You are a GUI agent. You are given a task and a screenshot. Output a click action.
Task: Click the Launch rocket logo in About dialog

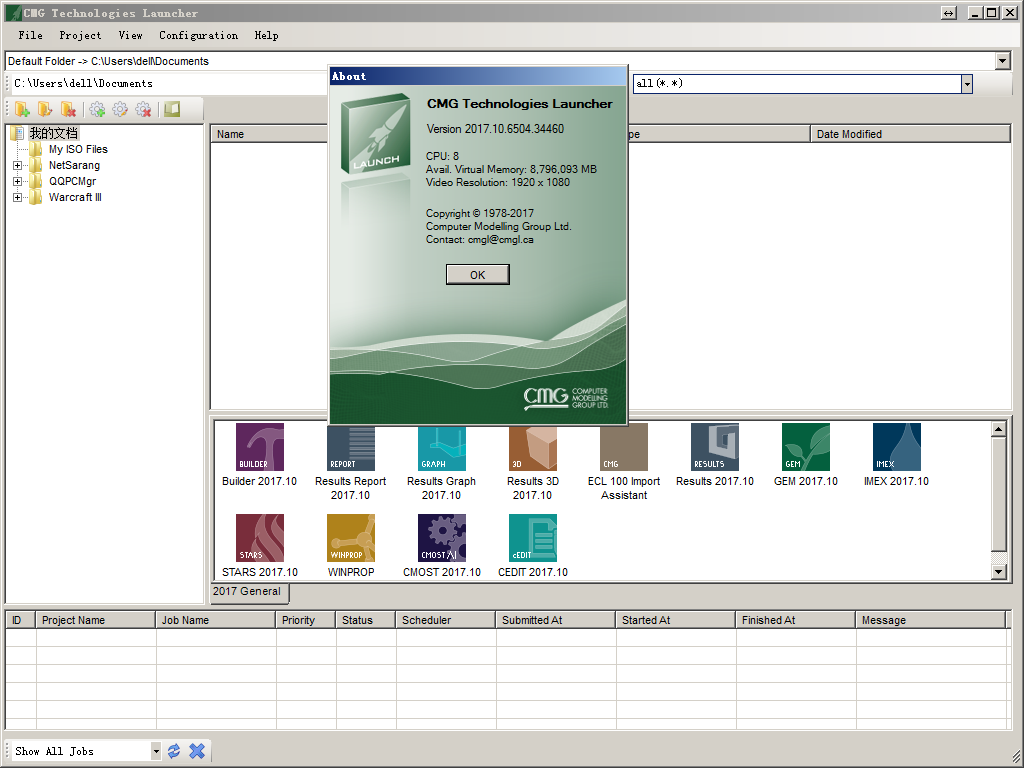(x=376, y=133)
